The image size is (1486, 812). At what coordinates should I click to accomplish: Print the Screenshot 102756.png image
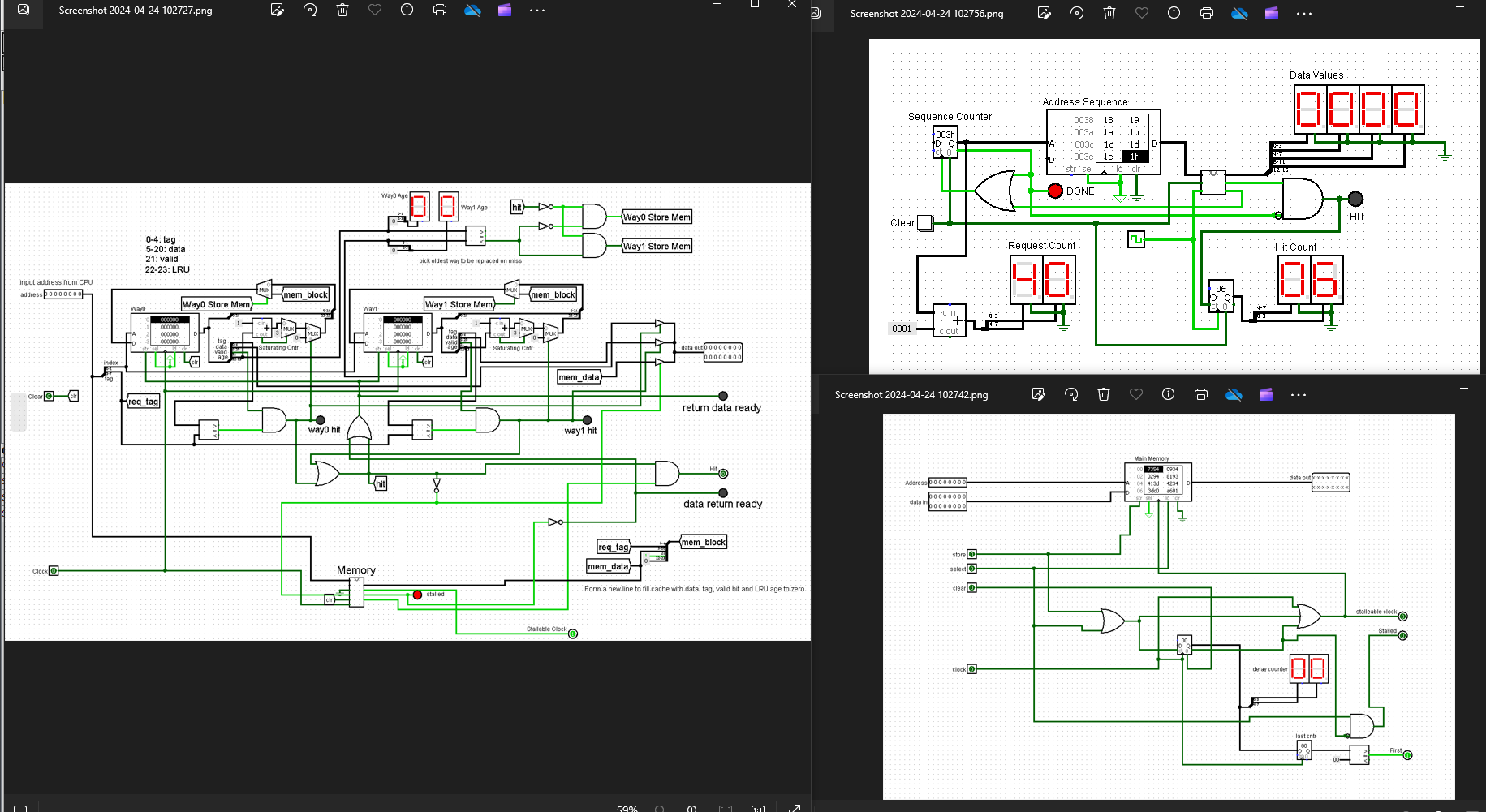click(x=1207, y=14)
